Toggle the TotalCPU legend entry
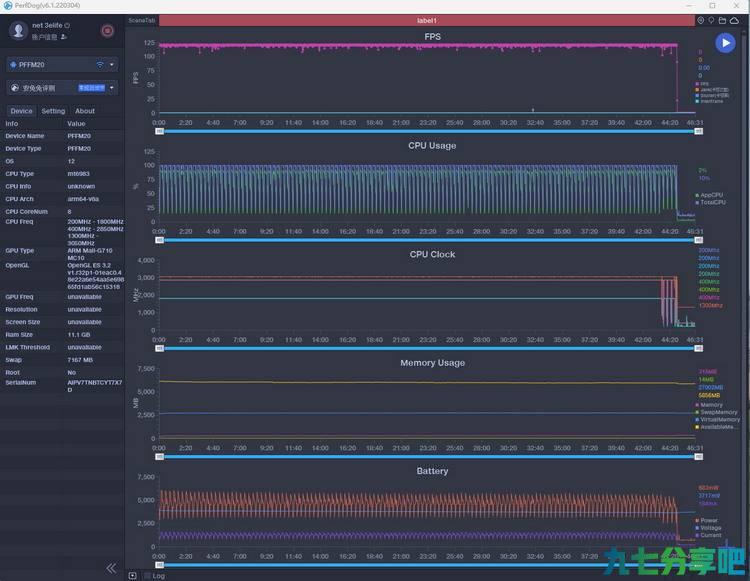This screenshot has height=581, width=750. point(710,202)
